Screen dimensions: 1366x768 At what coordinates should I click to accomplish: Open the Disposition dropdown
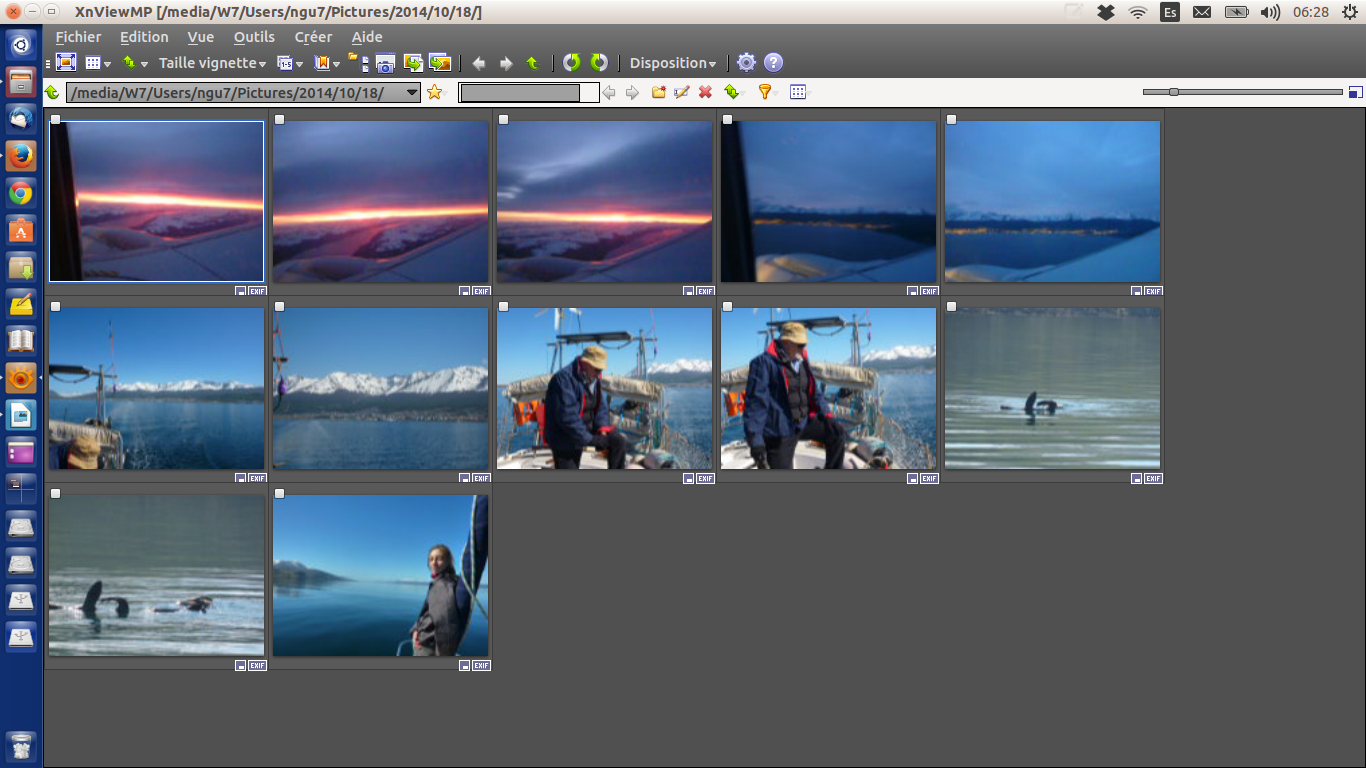pos(672,63)
